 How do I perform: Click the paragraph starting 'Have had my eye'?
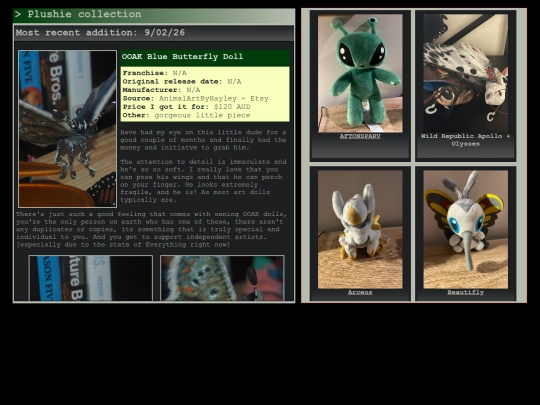point(203,140)
